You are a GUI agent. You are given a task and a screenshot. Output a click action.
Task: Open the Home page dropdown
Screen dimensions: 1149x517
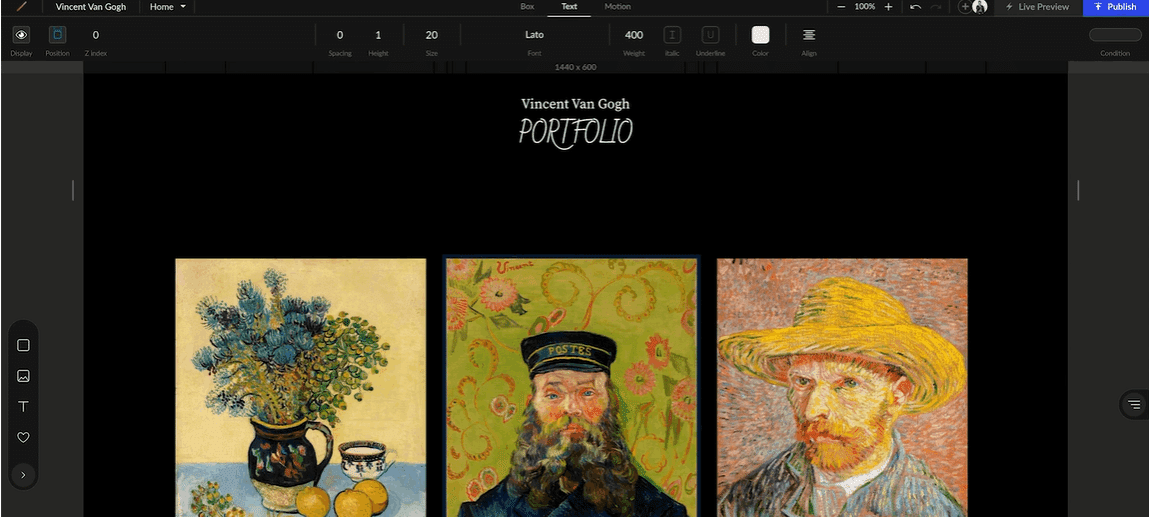pos(168,7)
